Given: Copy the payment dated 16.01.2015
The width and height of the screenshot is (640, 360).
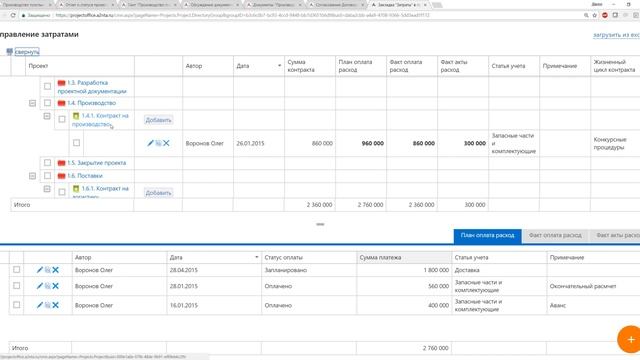Looking at the screenshot, I should (x=48, y=305).
